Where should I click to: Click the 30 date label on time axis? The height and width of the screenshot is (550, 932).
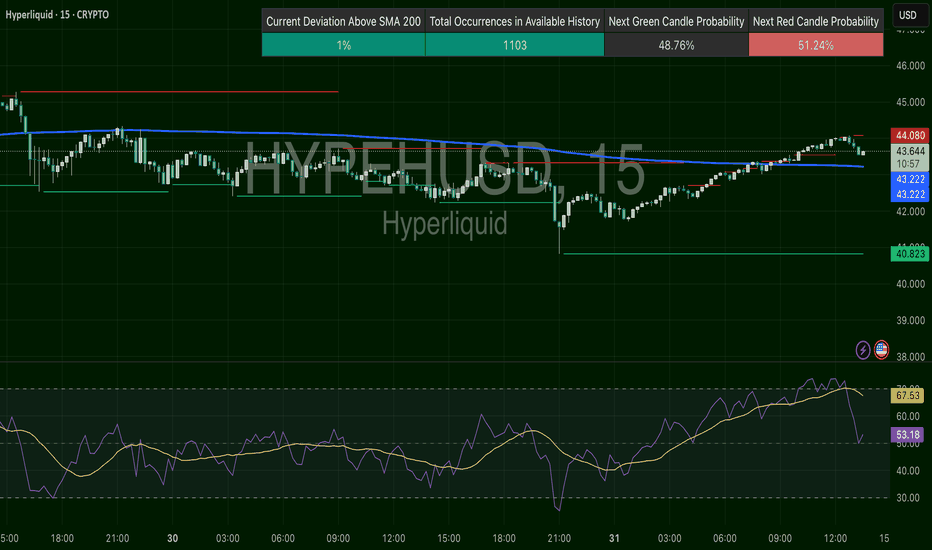click(172, 538)
